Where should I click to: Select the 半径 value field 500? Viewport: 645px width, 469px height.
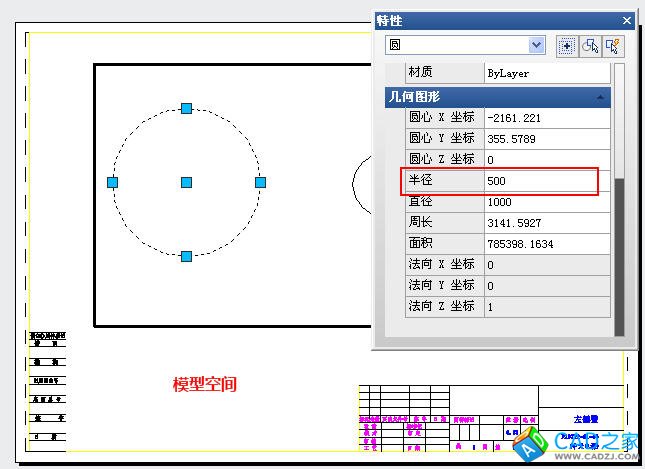click(545, 181)
